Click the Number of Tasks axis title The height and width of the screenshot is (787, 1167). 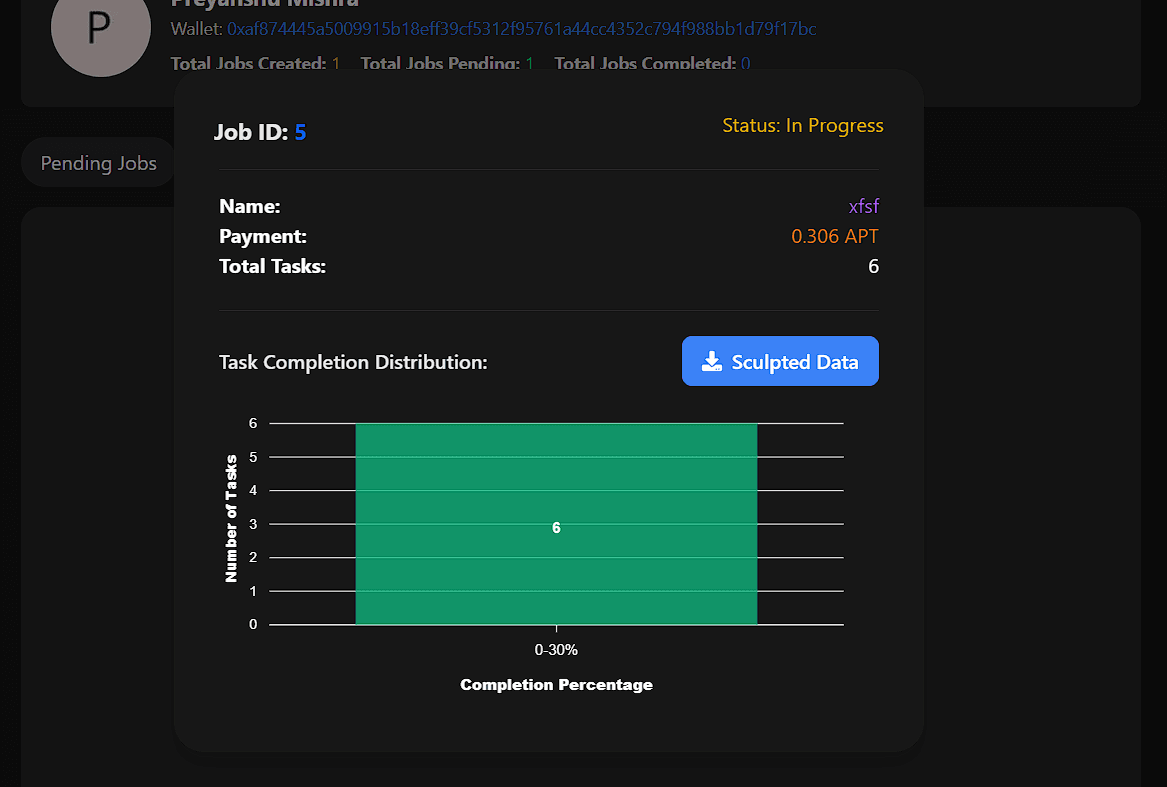click(231, 518)
